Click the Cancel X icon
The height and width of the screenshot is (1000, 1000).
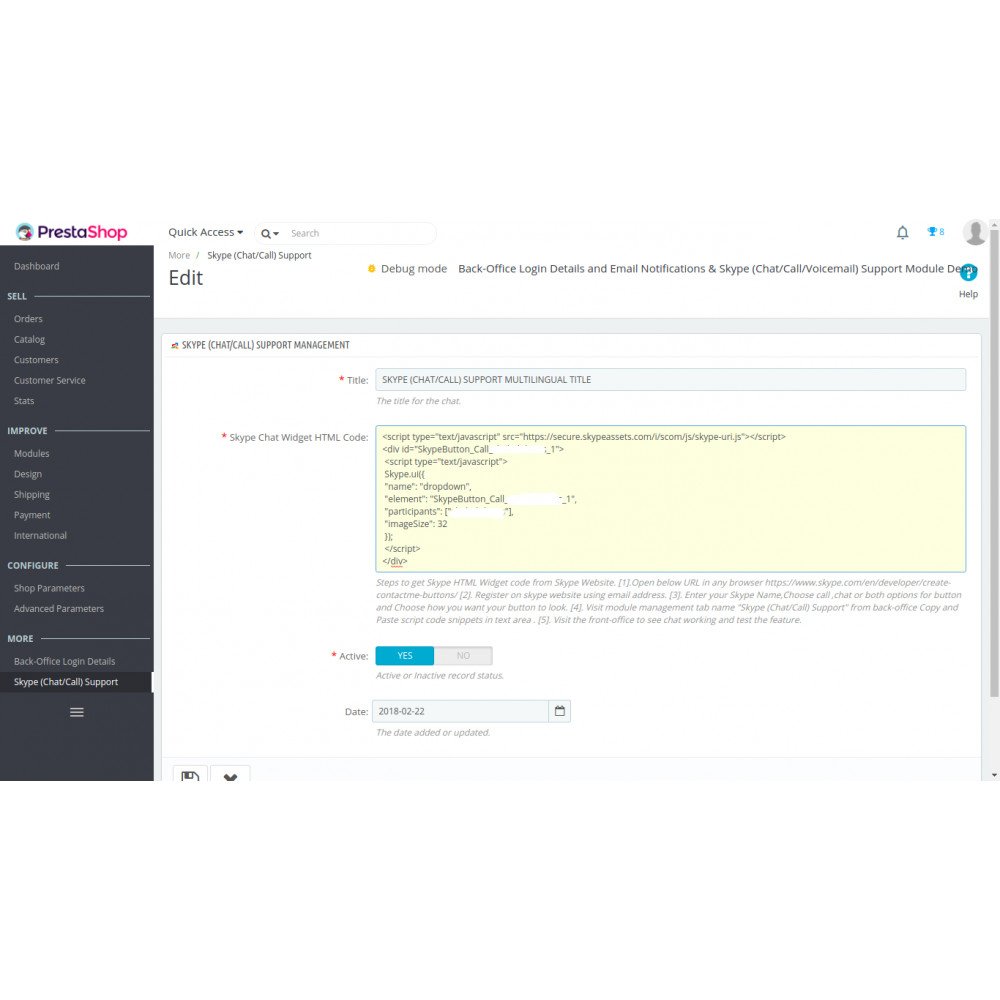click(230, 775)
